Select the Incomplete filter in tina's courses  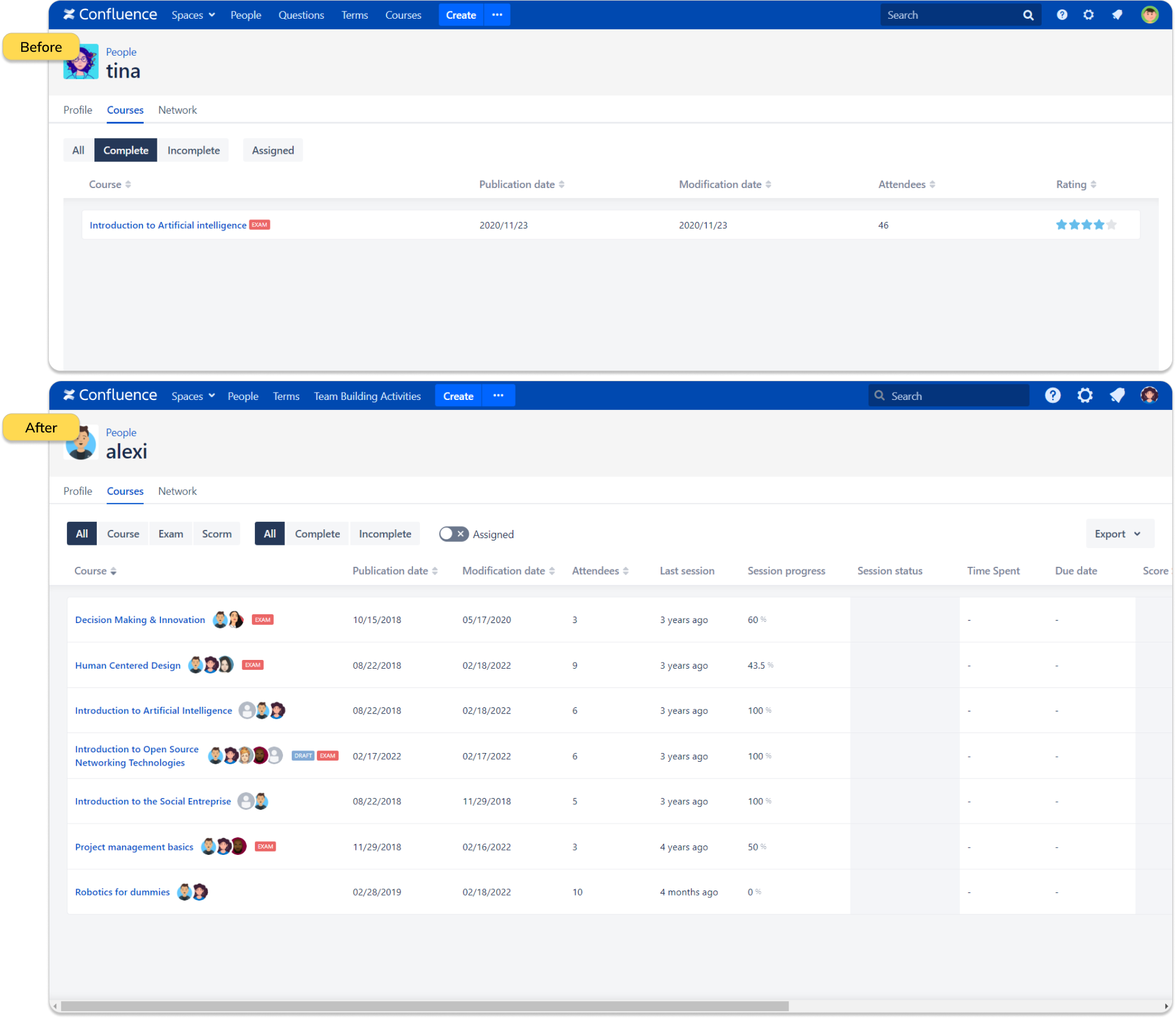coord(193,151)
